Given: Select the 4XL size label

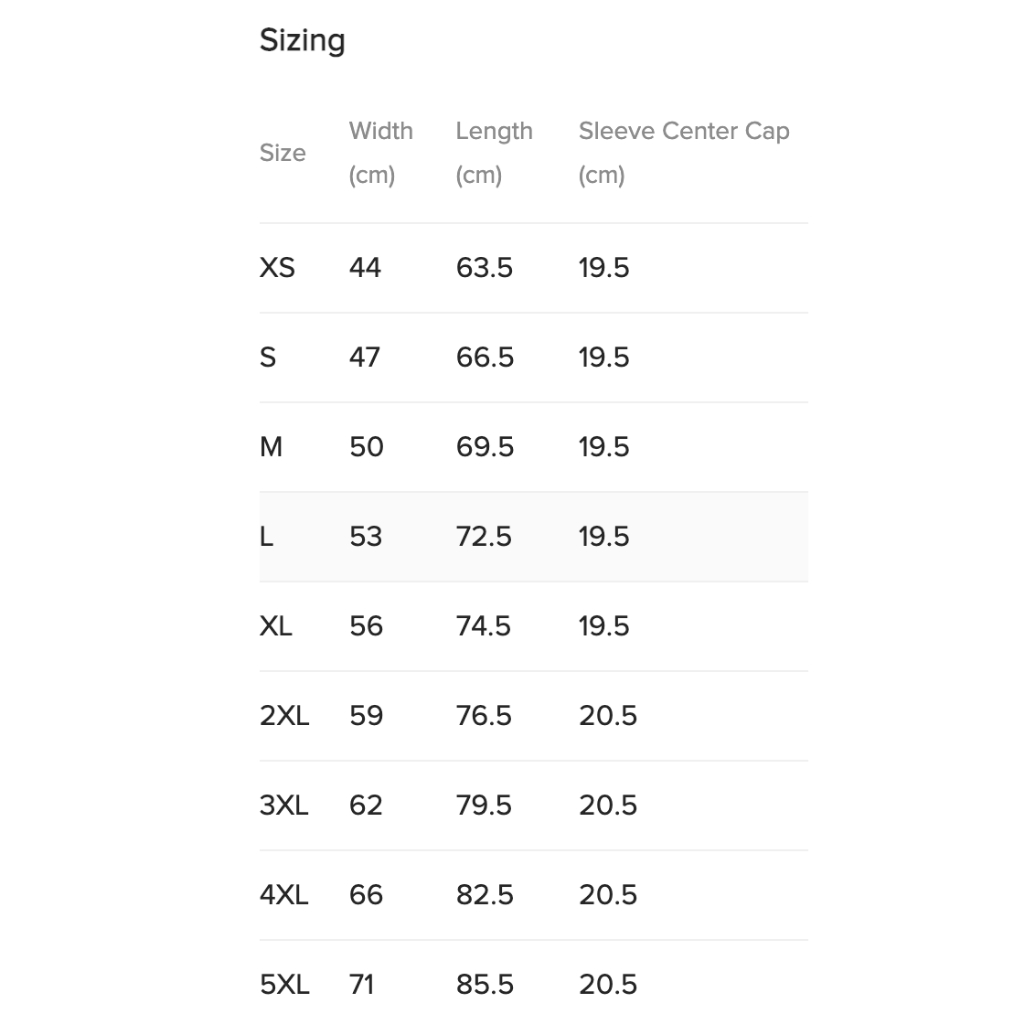Looking at the screenshot, I should pos(285,895).
